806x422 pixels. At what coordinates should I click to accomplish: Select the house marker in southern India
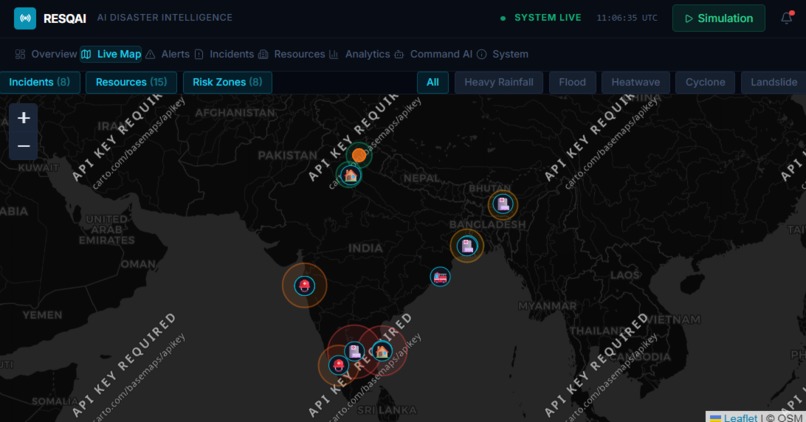381,351
